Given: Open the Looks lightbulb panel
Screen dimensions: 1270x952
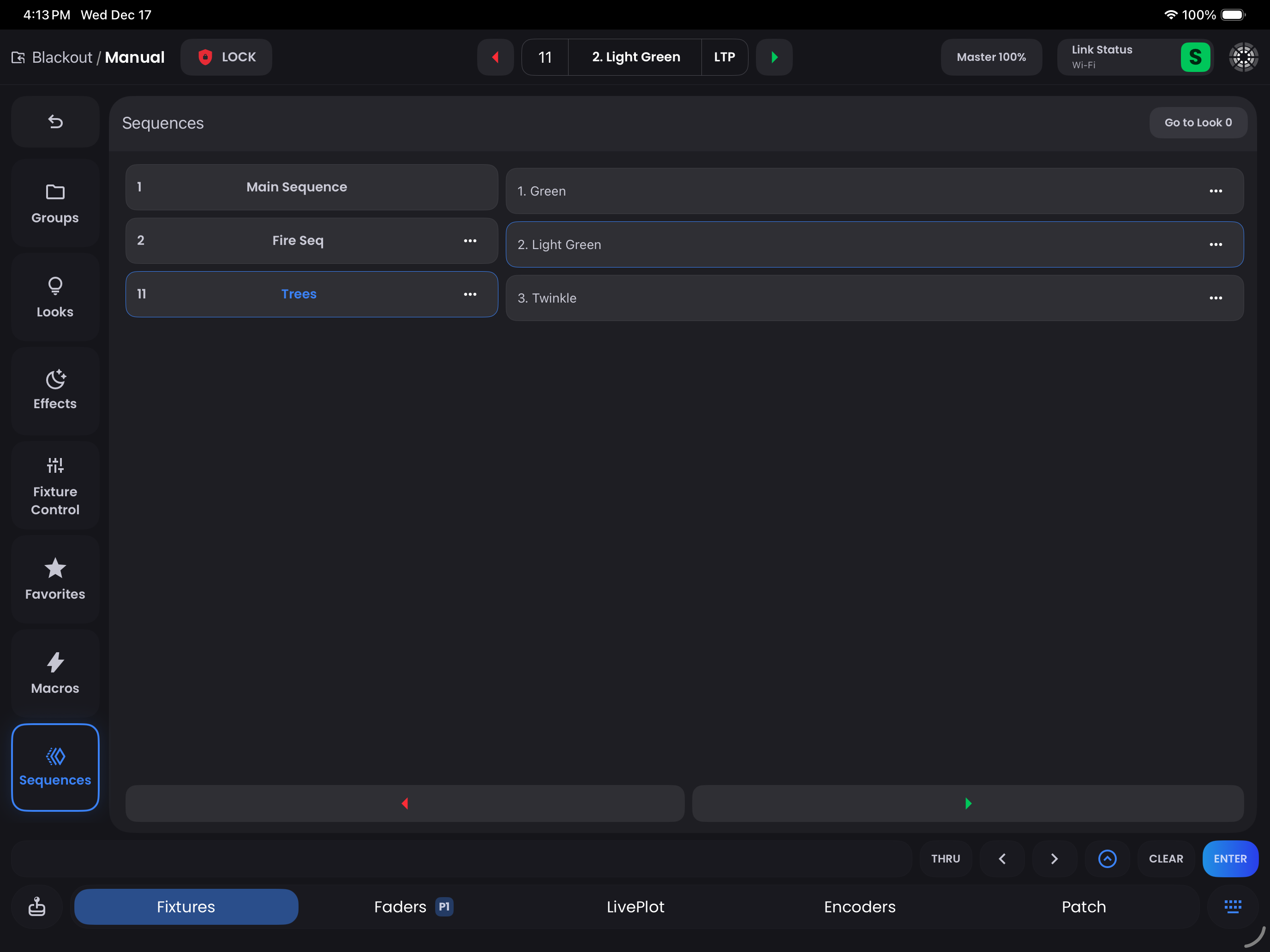Looking at the screenshot, I should click(x=55, y=297).
